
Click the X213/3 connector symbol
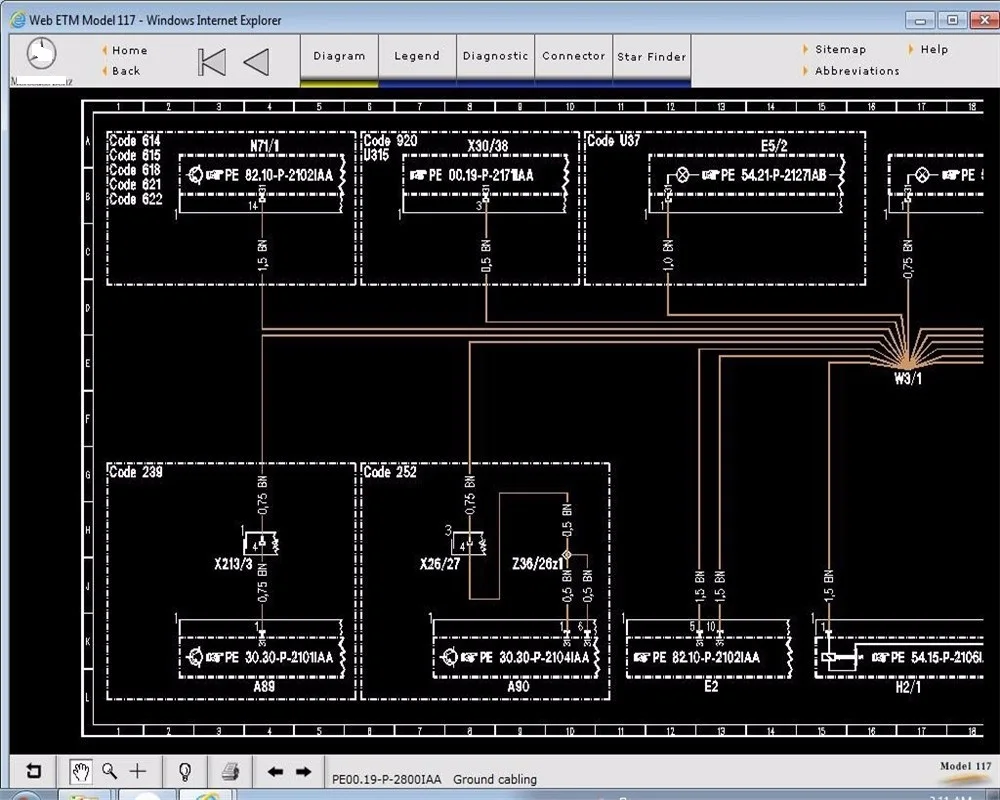click(x=261, y=544)
